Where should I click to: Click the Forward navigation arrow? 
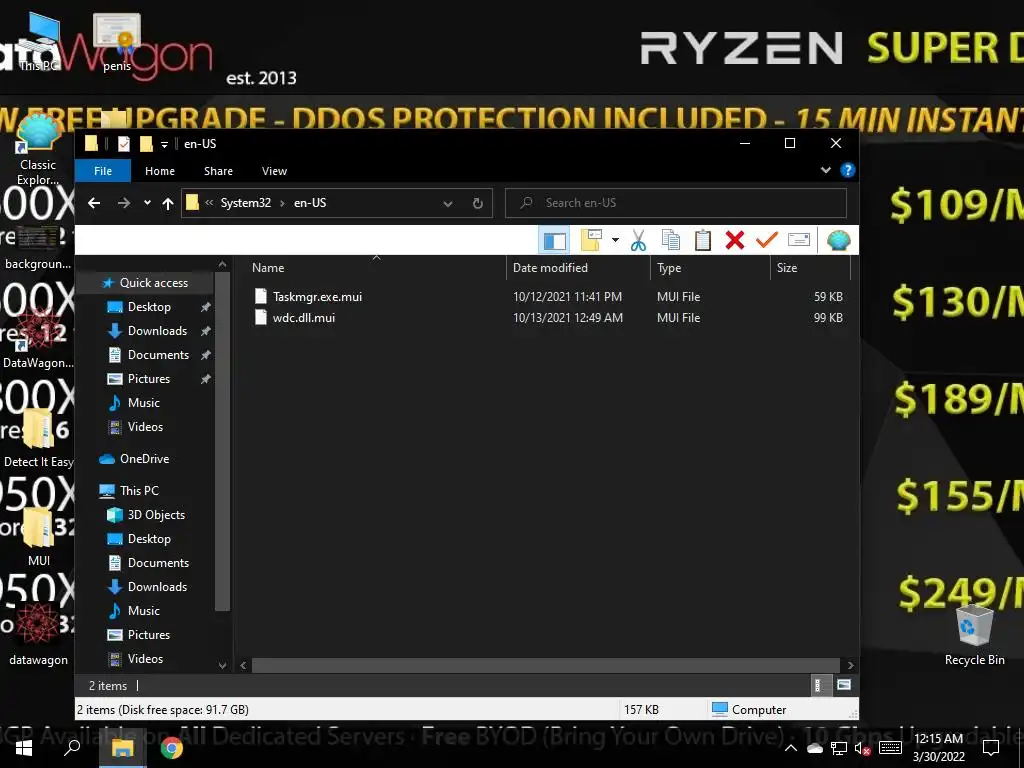[x=123, y=203]
